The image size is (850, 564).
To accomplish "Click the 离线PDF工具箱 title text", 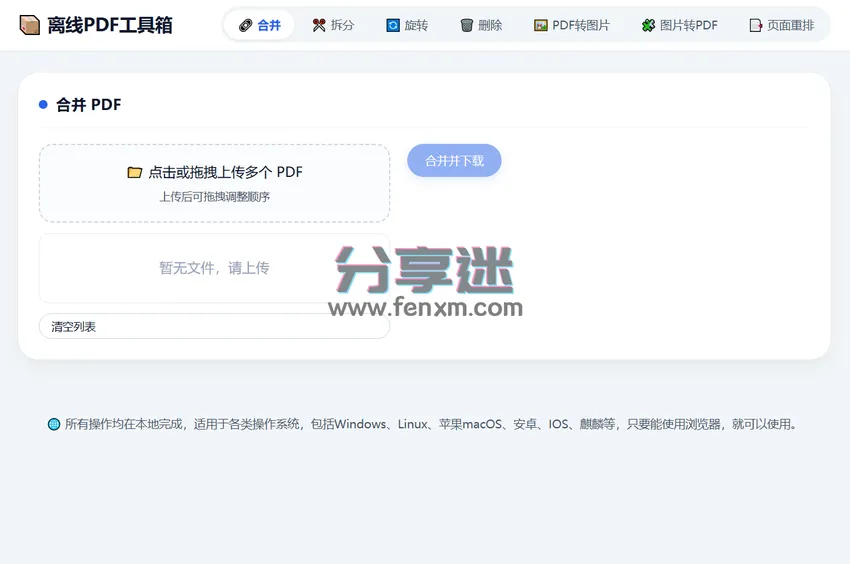I will coord(110,25).
